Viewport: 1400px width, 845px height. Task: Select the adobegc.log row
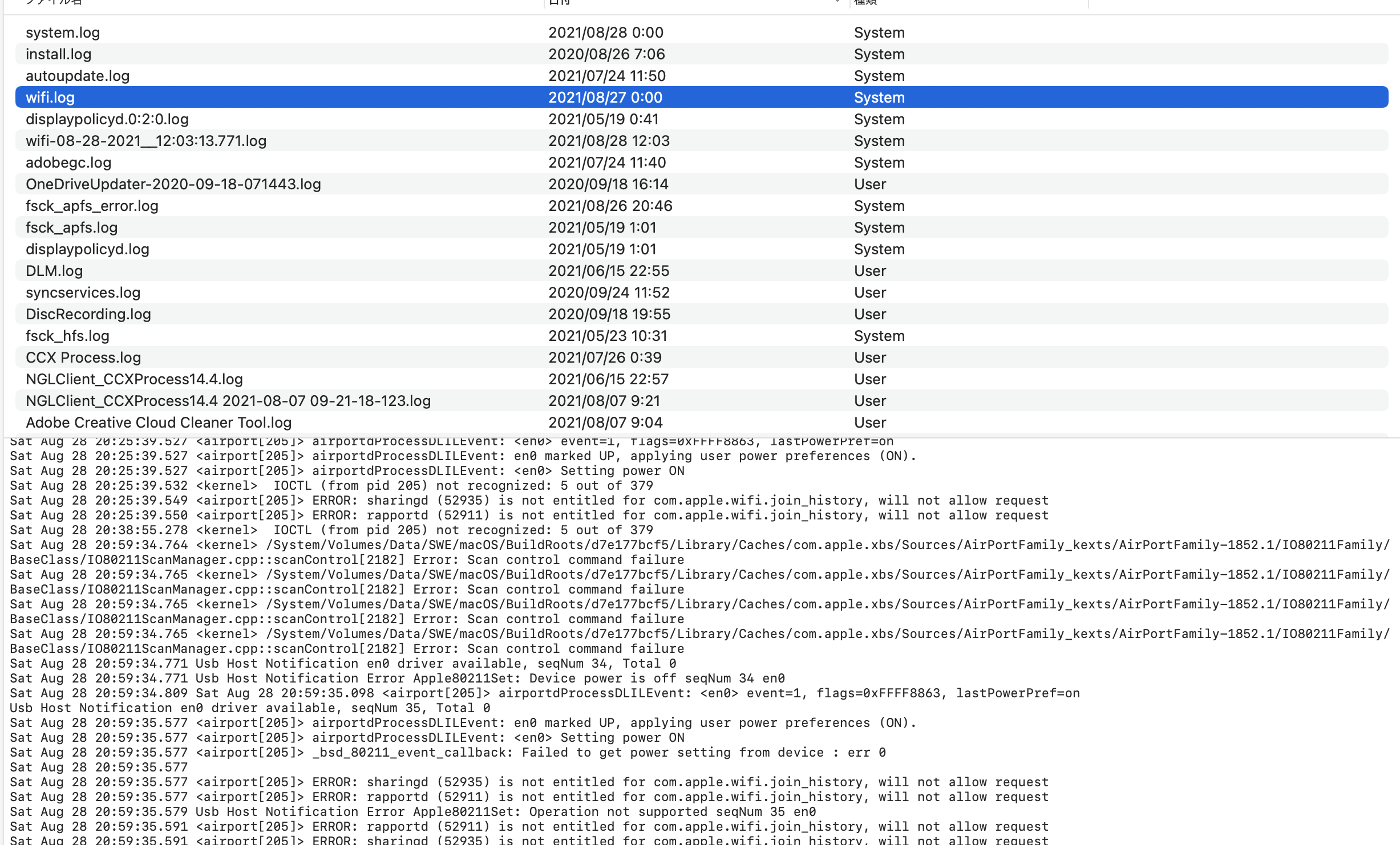click(x=68, y=162)
